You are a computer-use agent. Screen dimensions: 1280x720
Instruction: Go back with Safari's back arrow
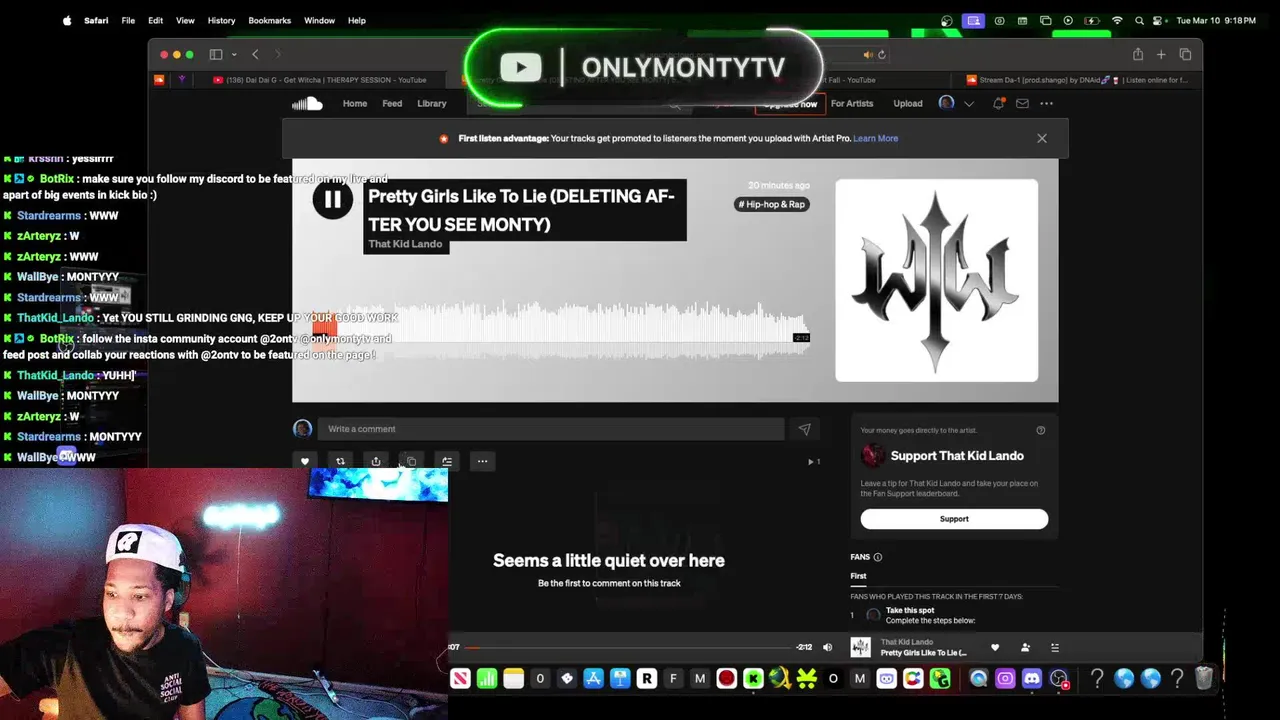(255, 54)
